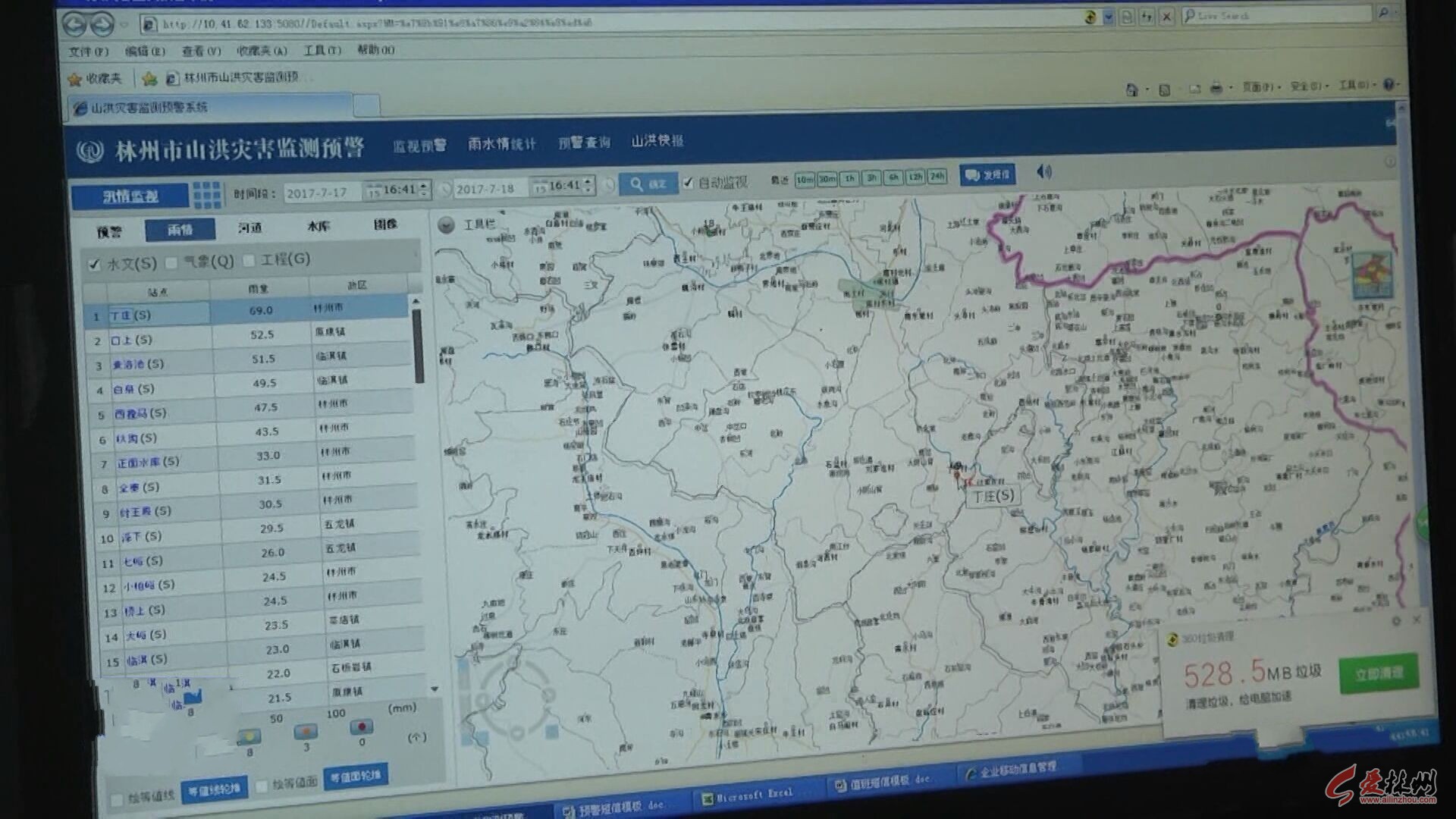Select the 24h time range button
The image size is (1456, 819).
(937, 176)
